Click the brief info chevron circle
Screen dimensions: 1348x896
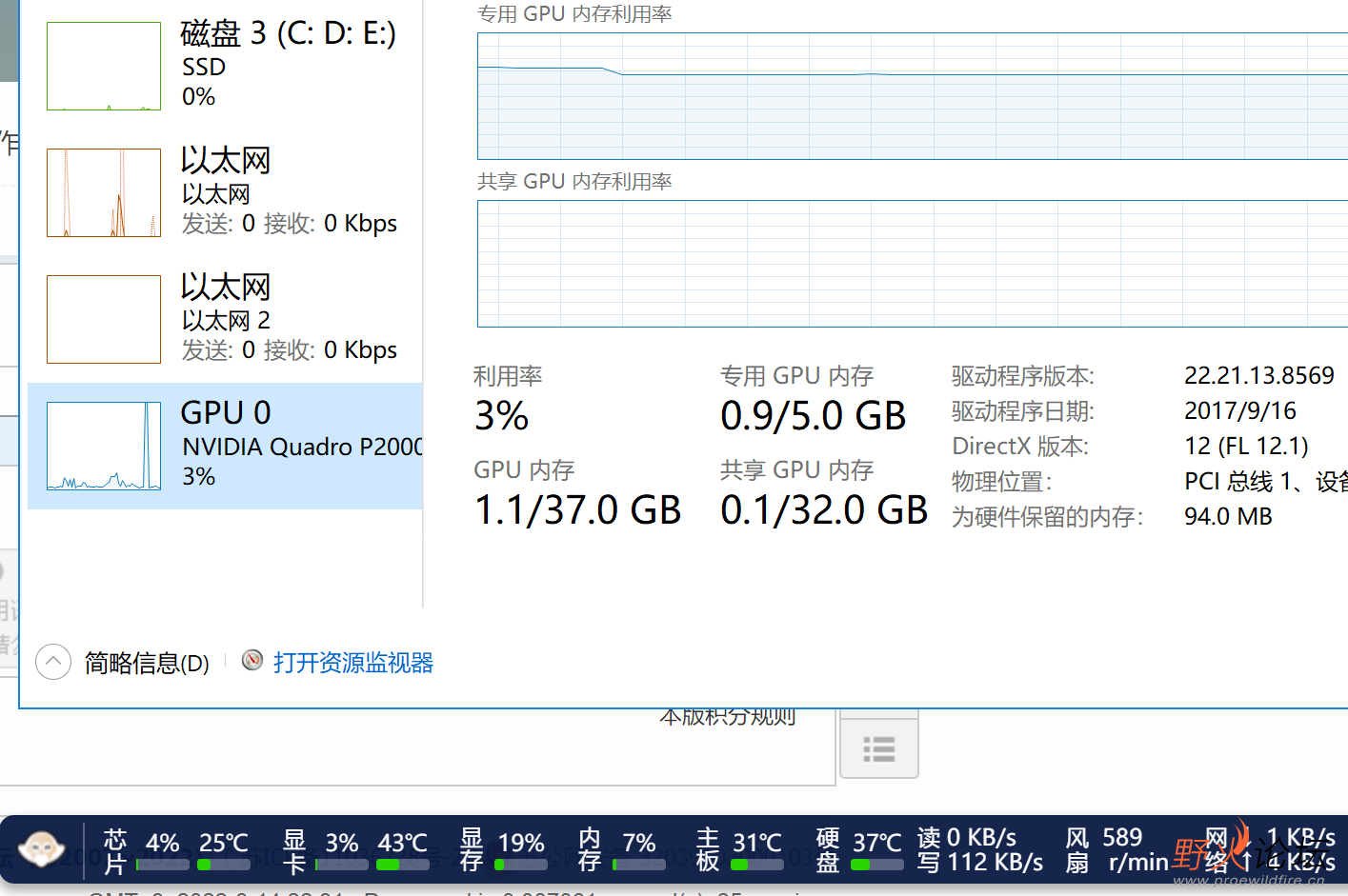pos(53,661)
